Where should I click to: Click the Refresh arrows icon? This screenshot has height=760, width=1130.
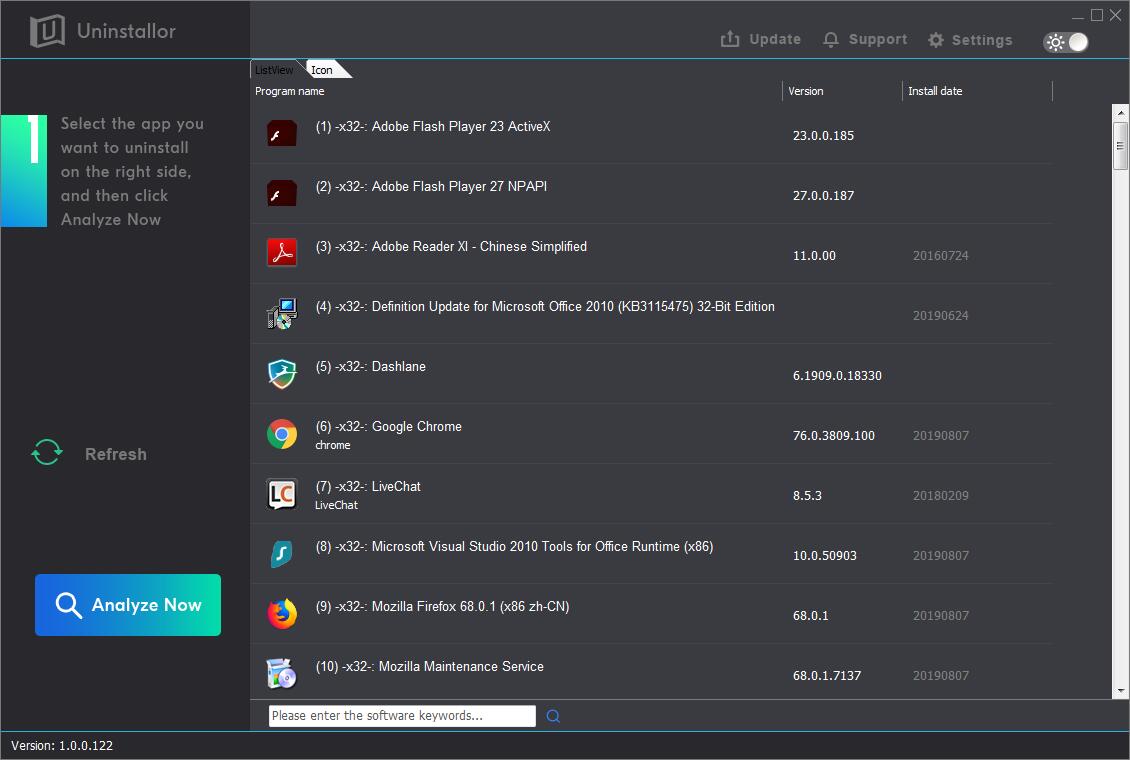(x=47, y=453)
